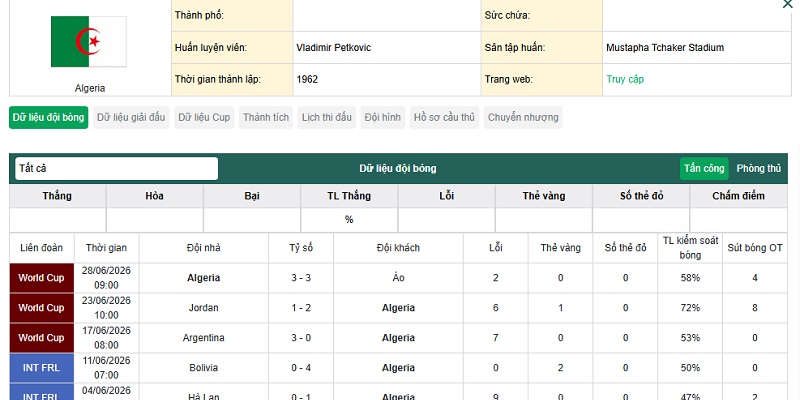This screenshot has height=400, width=800.
Task: Open the Lịch thi đấu tab
Action: [x=327, y=117]
